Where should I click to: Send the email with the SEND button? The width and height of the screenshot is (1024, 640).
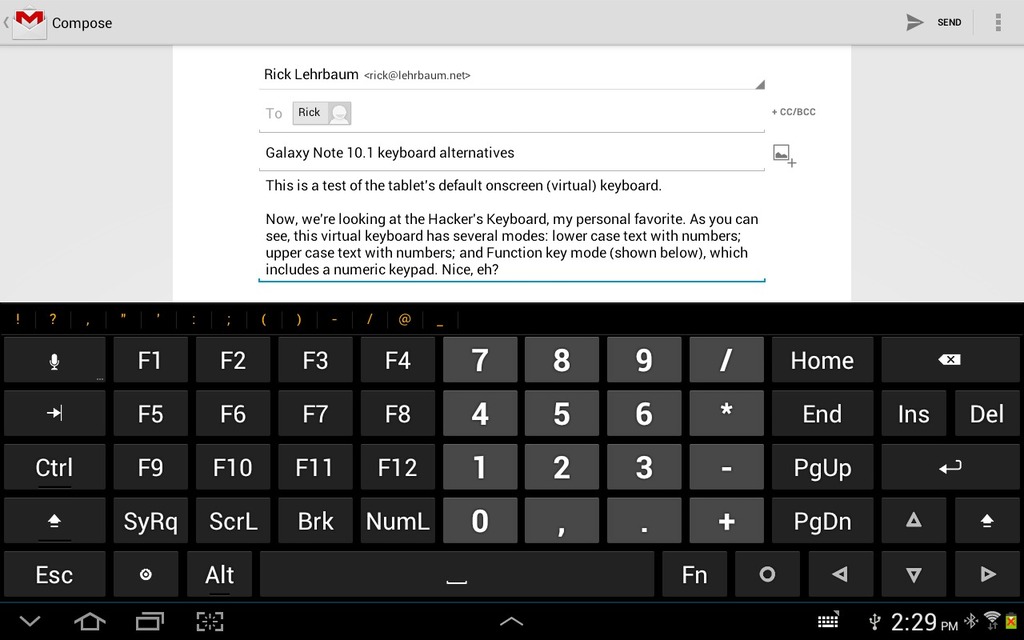coord(934,22)
